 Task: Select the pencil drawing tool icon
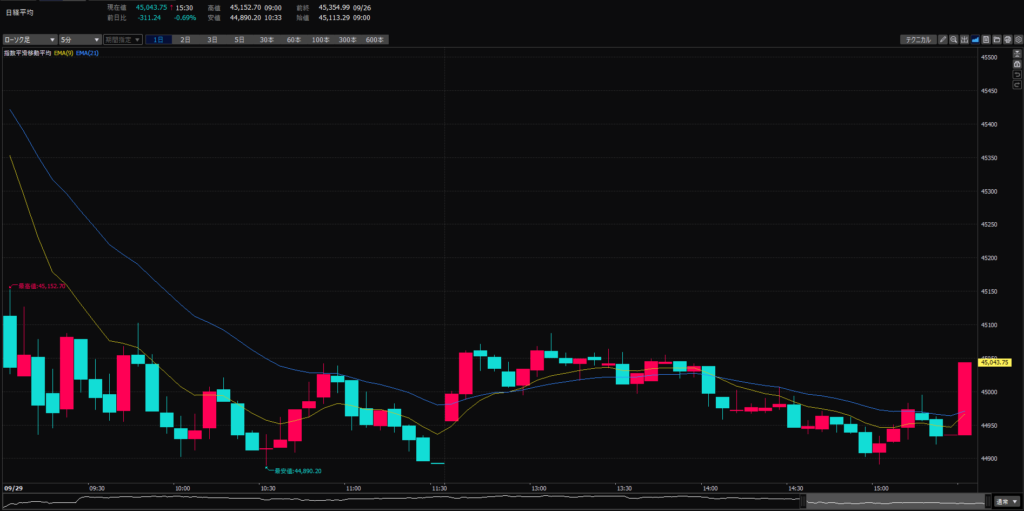[x=943, y=40]
